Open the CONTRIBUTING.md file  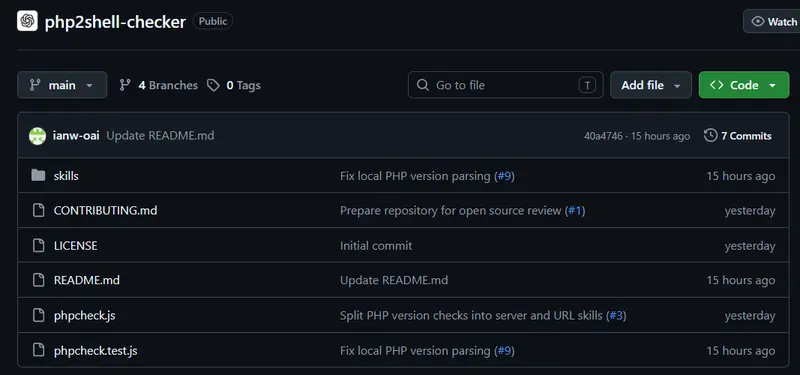pyautogui.click(x=106, y=210)
